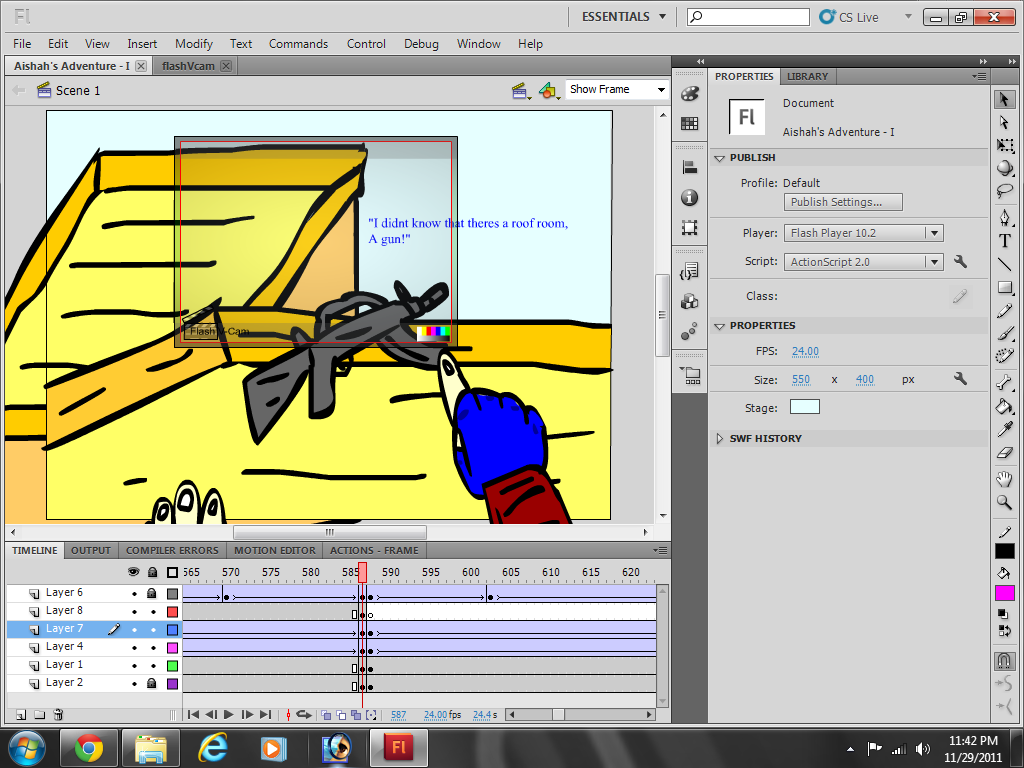
Task: Unlock Layer 2 via its padlock
Action: tap(152, 683)
